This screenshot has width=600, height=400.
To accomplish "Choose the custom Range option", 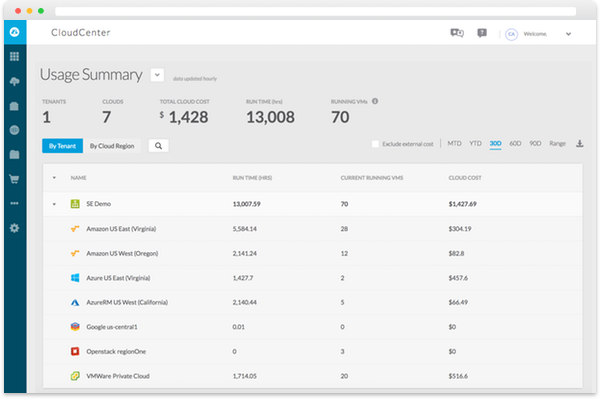I will [558, 144].
